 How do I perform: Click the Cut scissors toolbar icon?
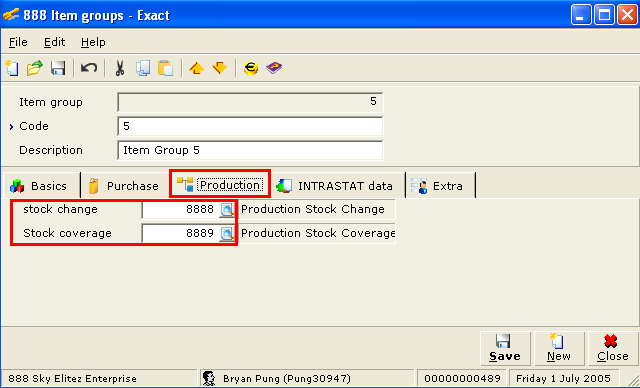point(120,68)
